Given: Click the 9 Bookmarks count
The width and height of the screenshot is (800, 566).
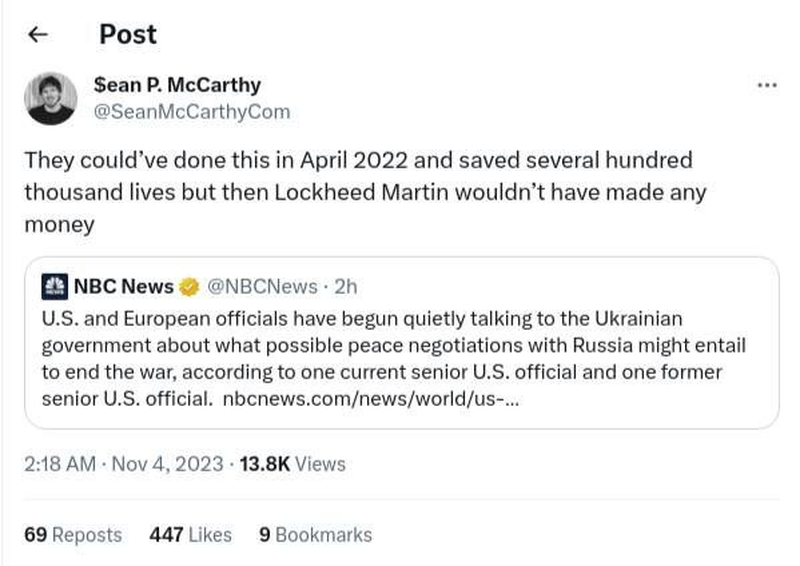Looking at the screenshot, I should tap(315, 535).
